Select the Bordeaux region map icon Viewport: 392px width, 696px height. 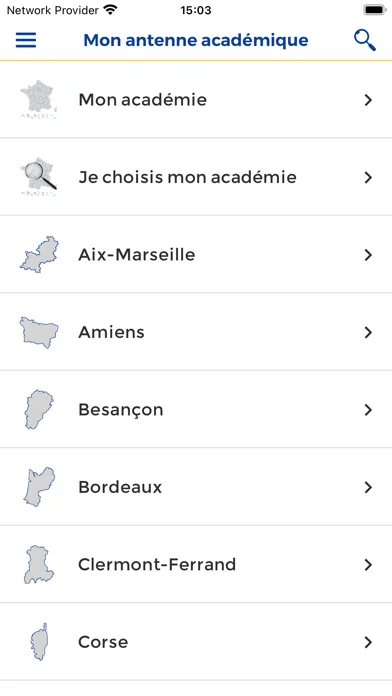pyautogui.click(x=39, y=487)
